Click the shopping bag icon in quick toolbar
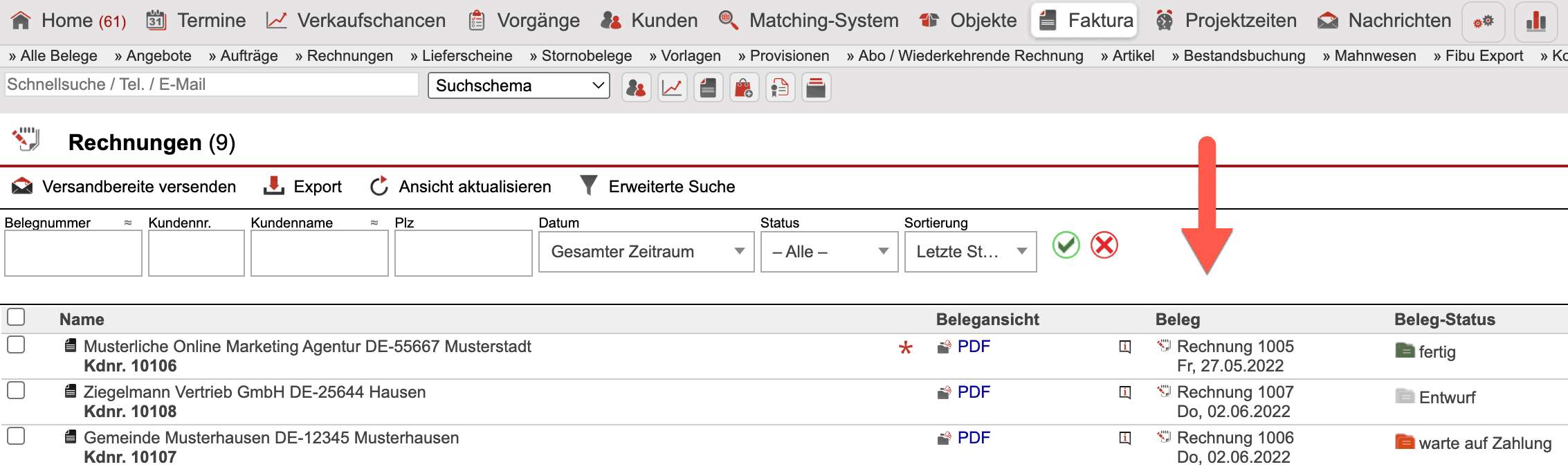 click(744, 88)
